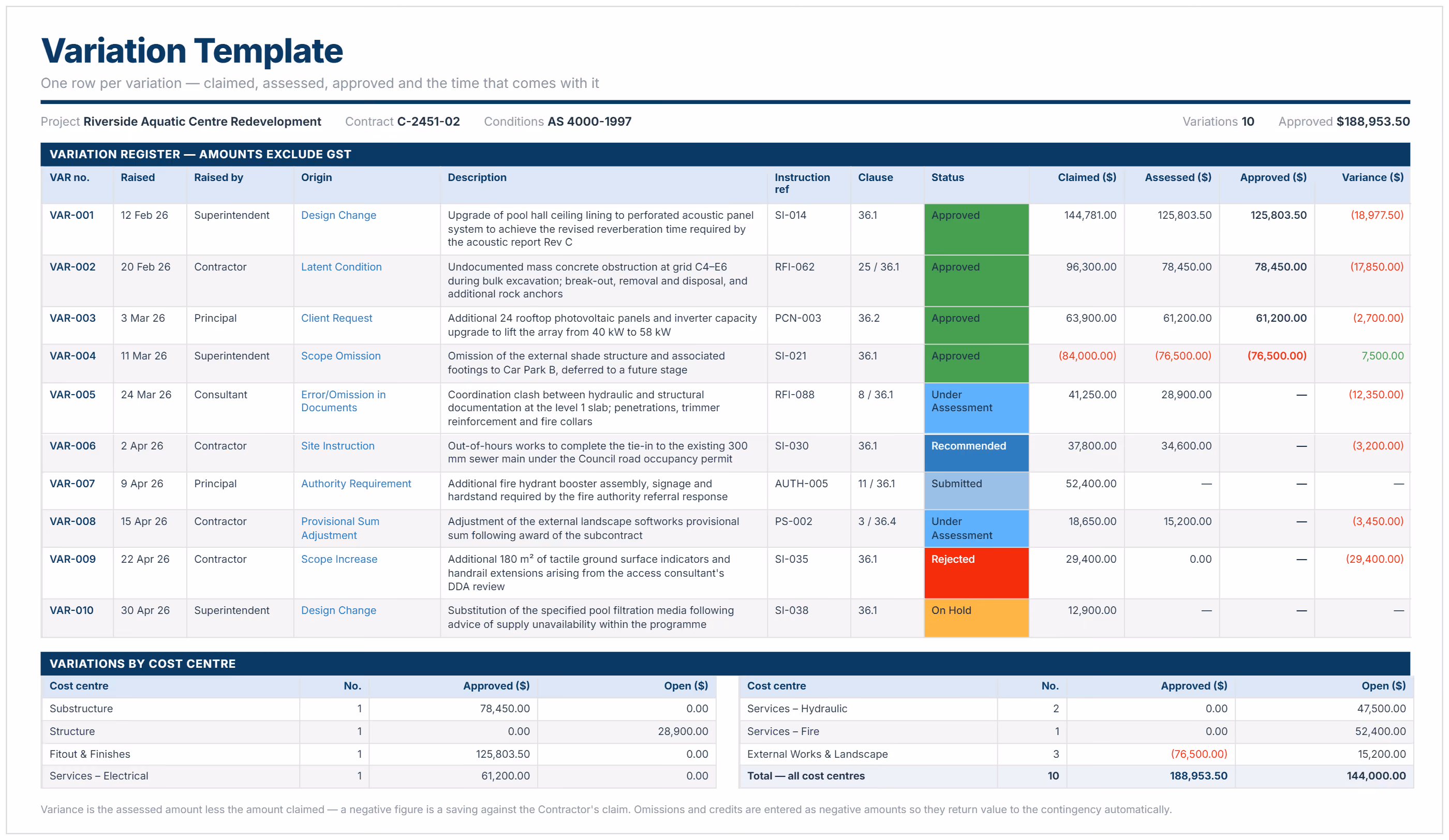This screenshot has height=840, width=1449.
Task: Open the Client Request origin link
Action: [336, 318]
